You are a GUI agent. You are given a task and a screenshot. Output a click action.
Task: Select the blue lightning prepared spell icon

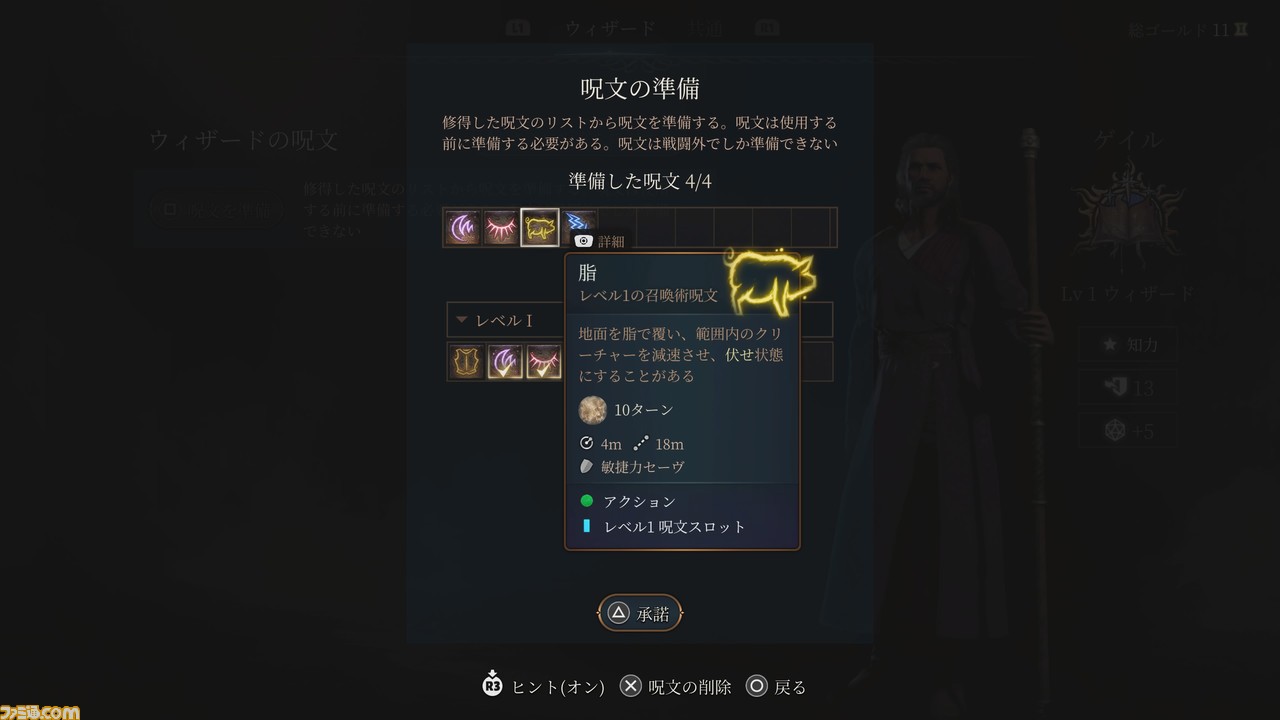point(579,222)
